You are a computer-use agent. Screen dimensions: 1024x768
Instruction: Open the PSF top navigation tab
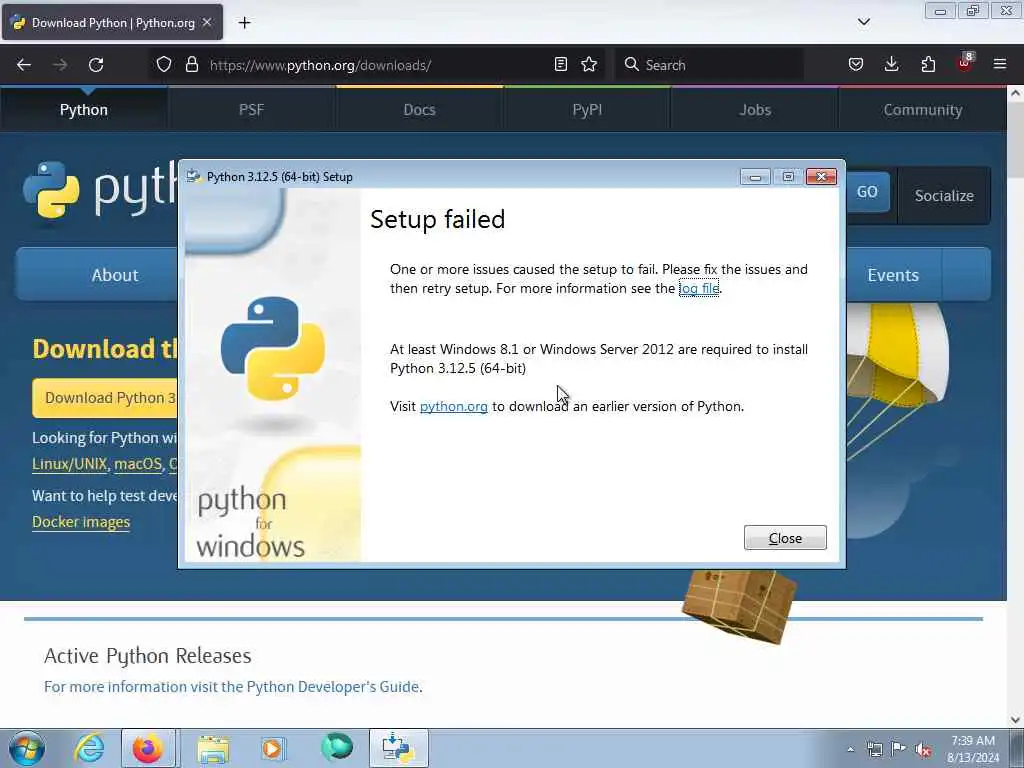pos(251,110)
